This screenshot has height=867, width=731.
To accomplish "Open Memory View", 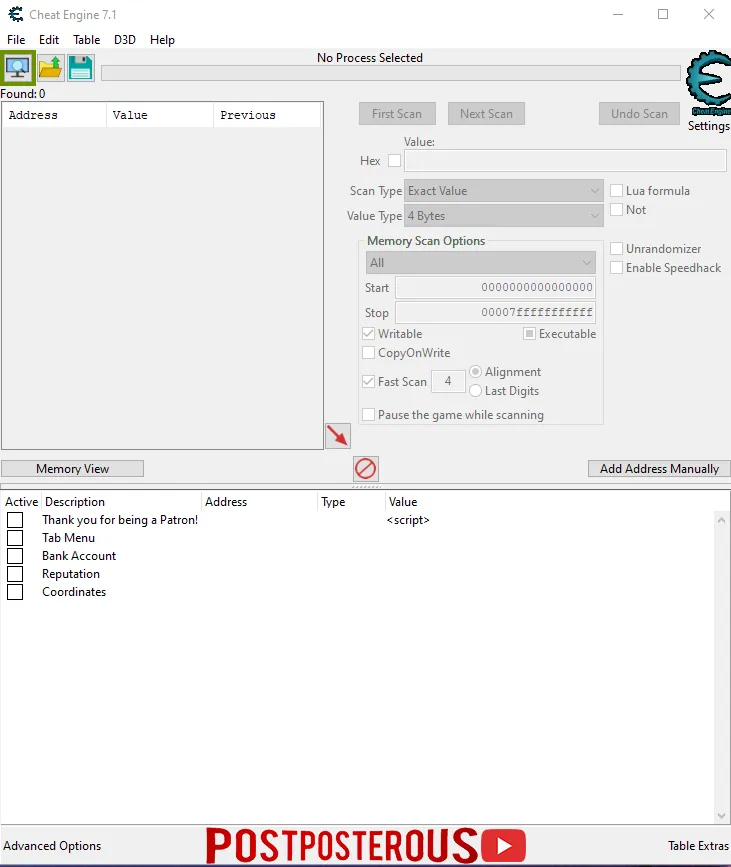I will coord(72,469).
